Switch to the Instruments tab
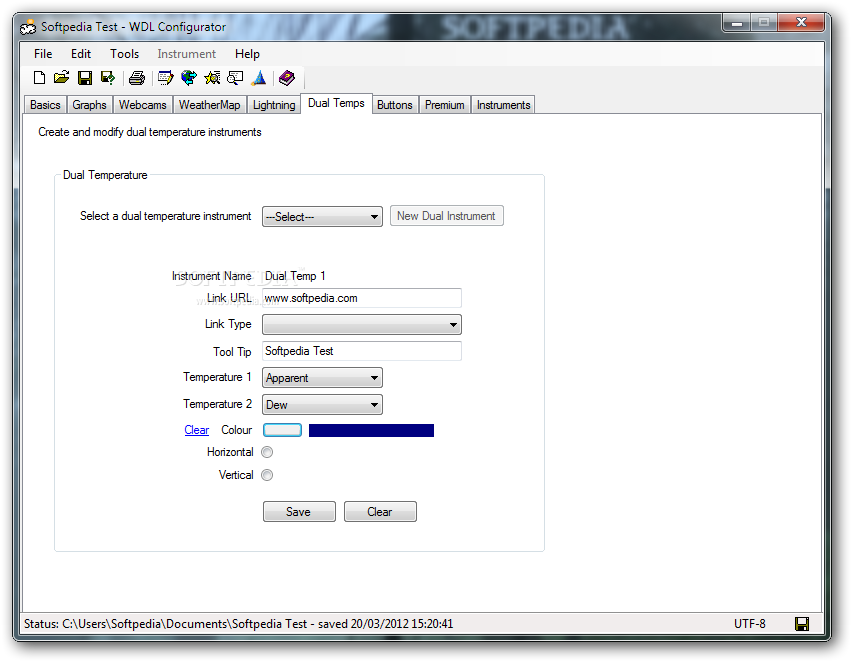Screen dimensions: 852x662 [x=503, y=105]
